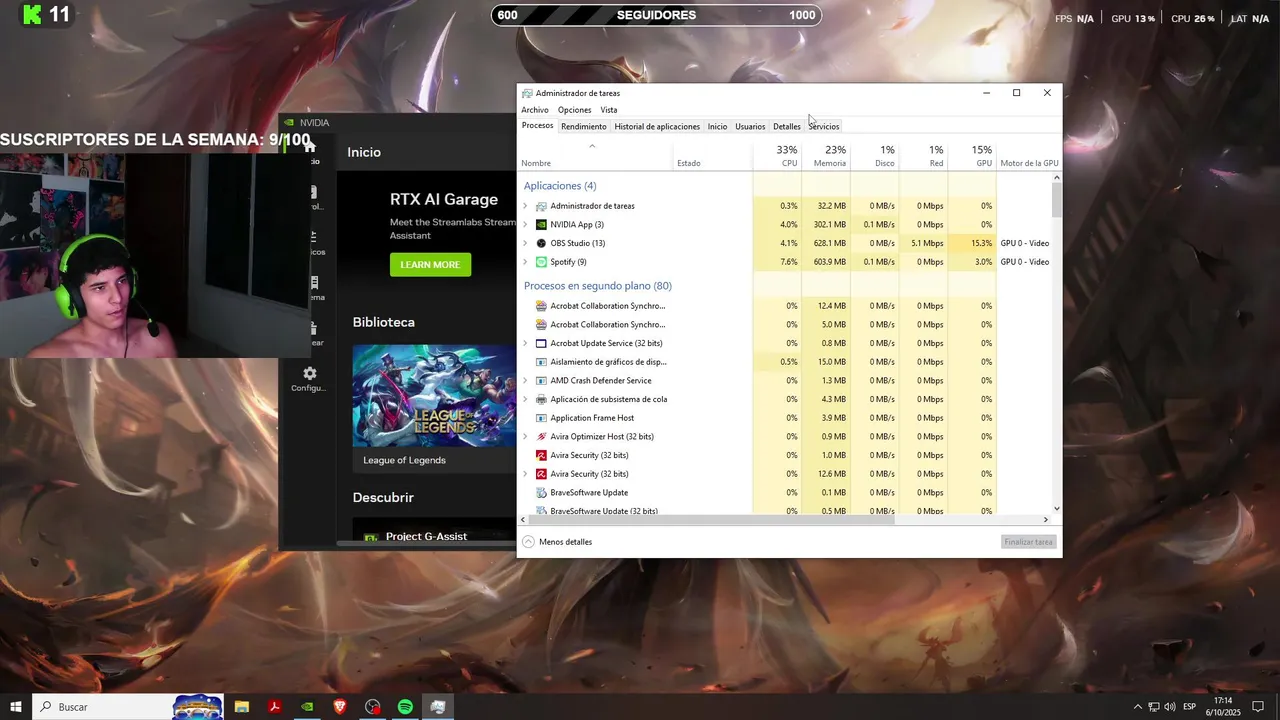Switch to the Usuarios tab
The height and width of the screenshot is (720, 1280).
click(x=750, y=127)
